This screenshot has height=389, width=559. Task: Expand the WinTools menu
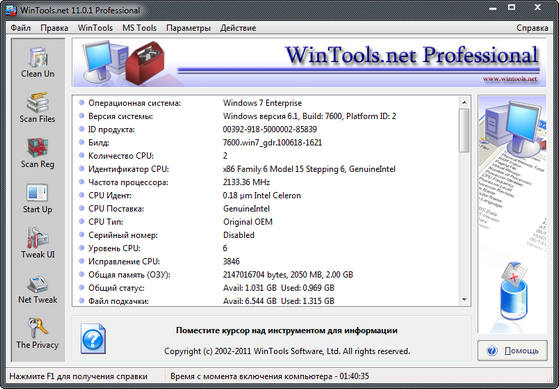click(x=95, y=28)
